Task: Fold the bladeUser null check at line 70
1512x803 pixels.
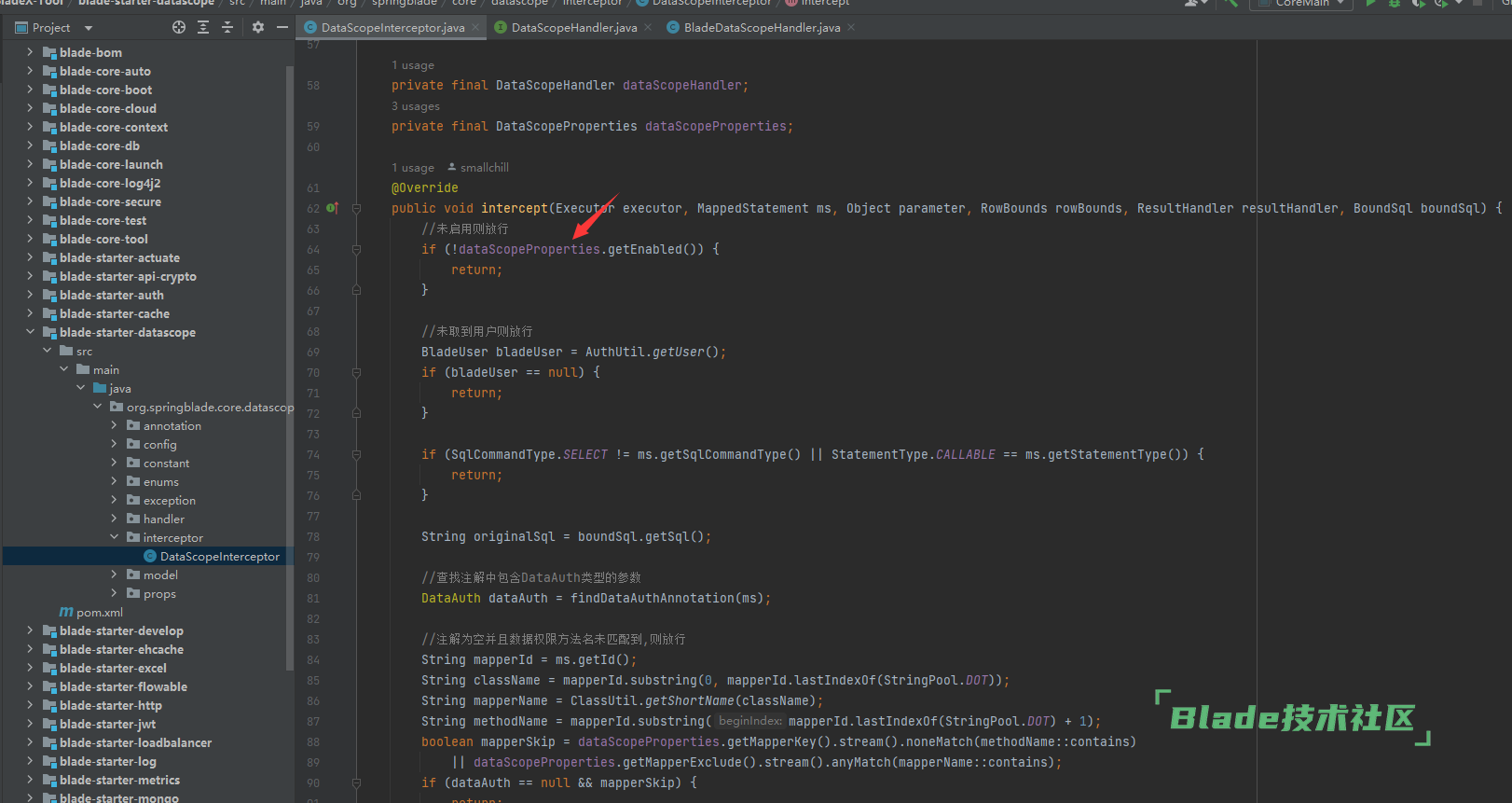Action: [356, 372]
